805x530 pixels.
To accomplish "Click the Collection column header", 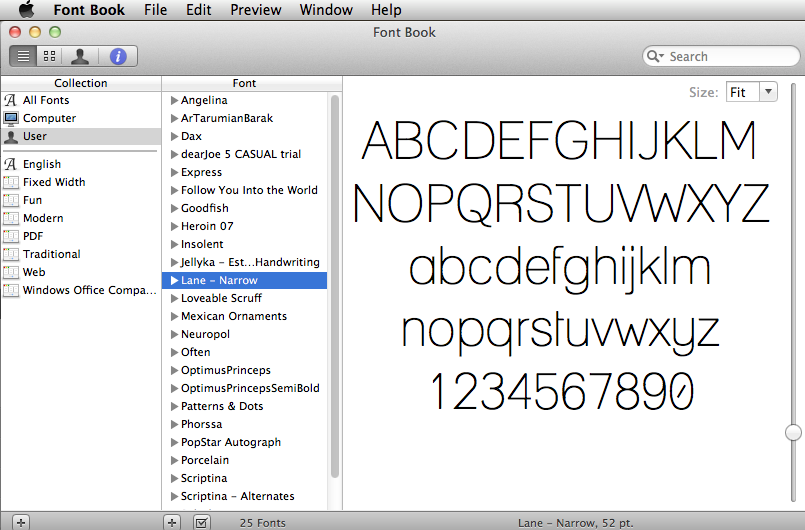I will (x=81, y=83).
